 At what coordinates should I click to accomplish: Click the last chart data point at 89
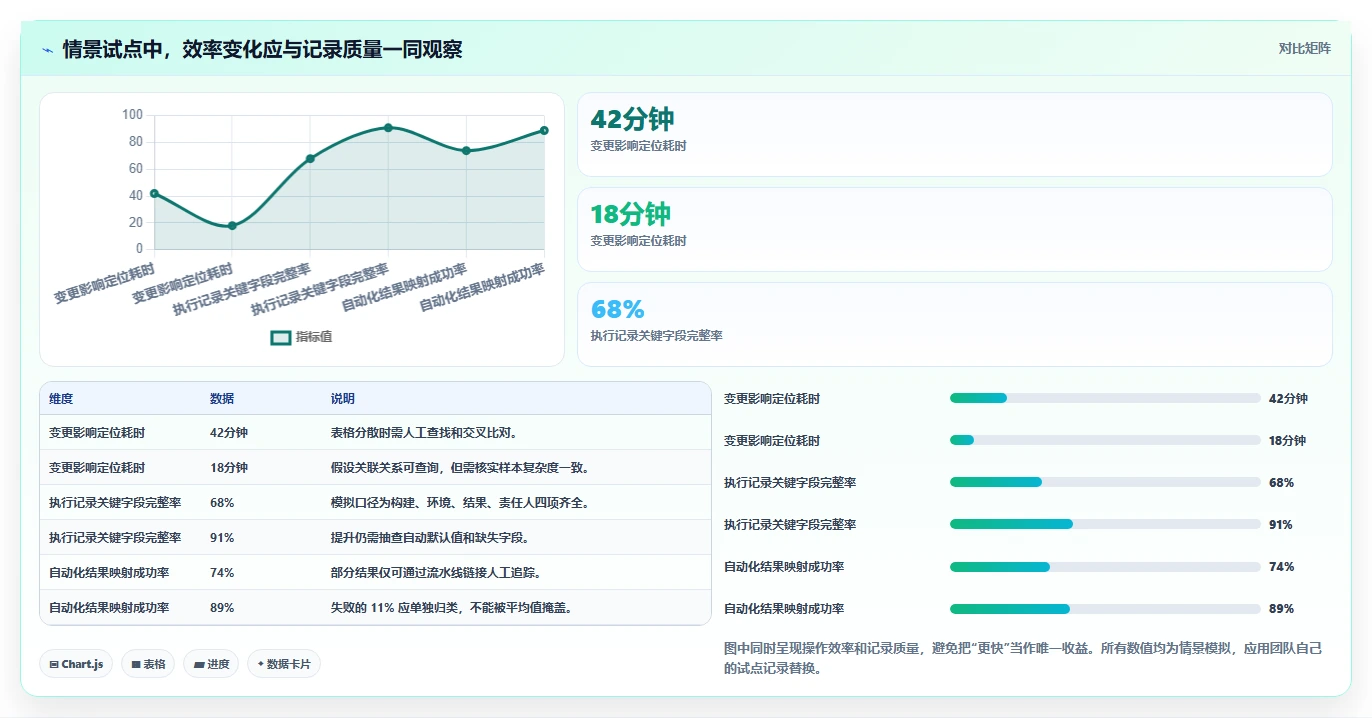544,130
